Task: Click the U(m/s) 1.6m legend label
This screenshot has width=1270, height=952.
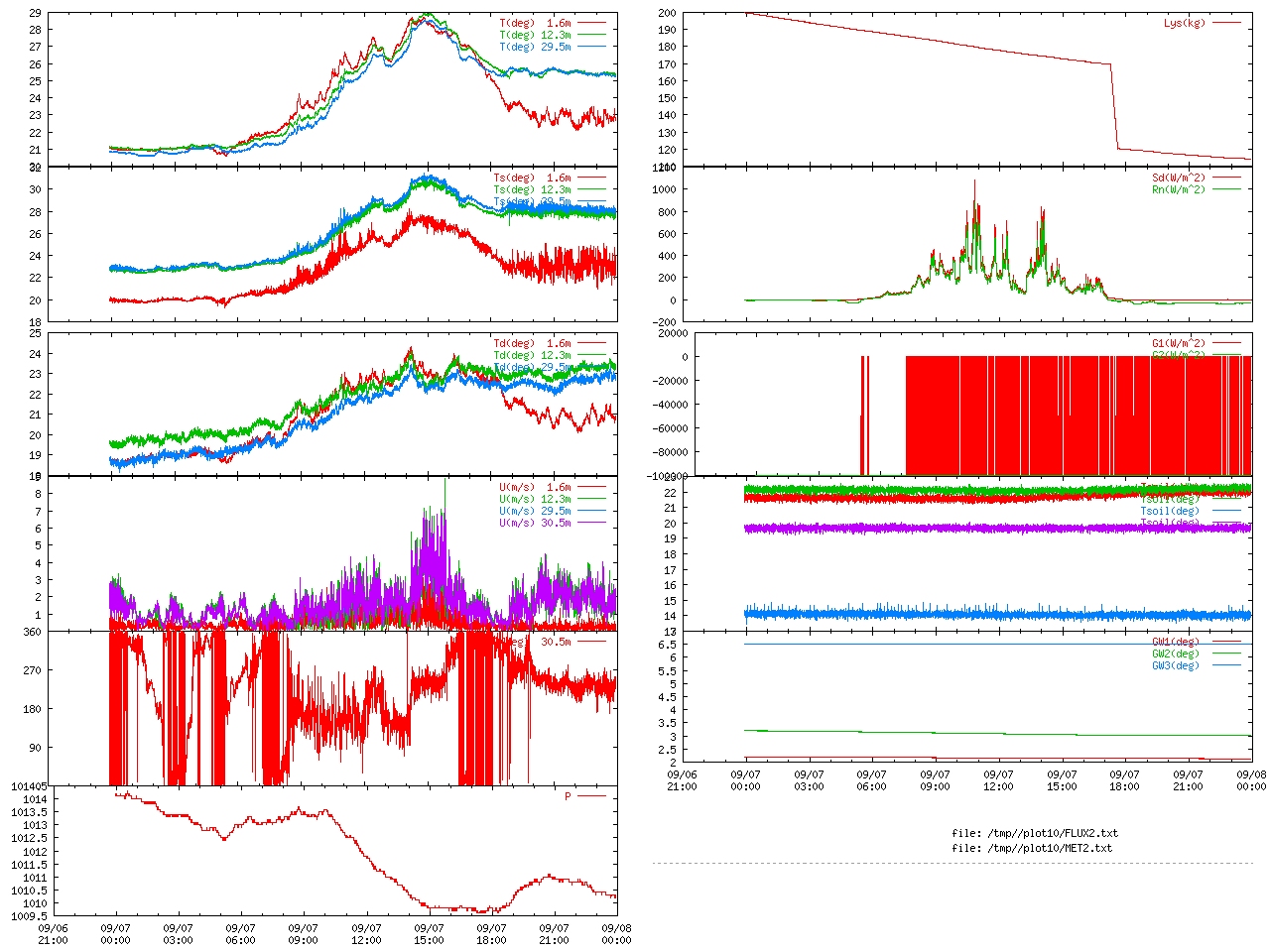Action: (536, 487)
